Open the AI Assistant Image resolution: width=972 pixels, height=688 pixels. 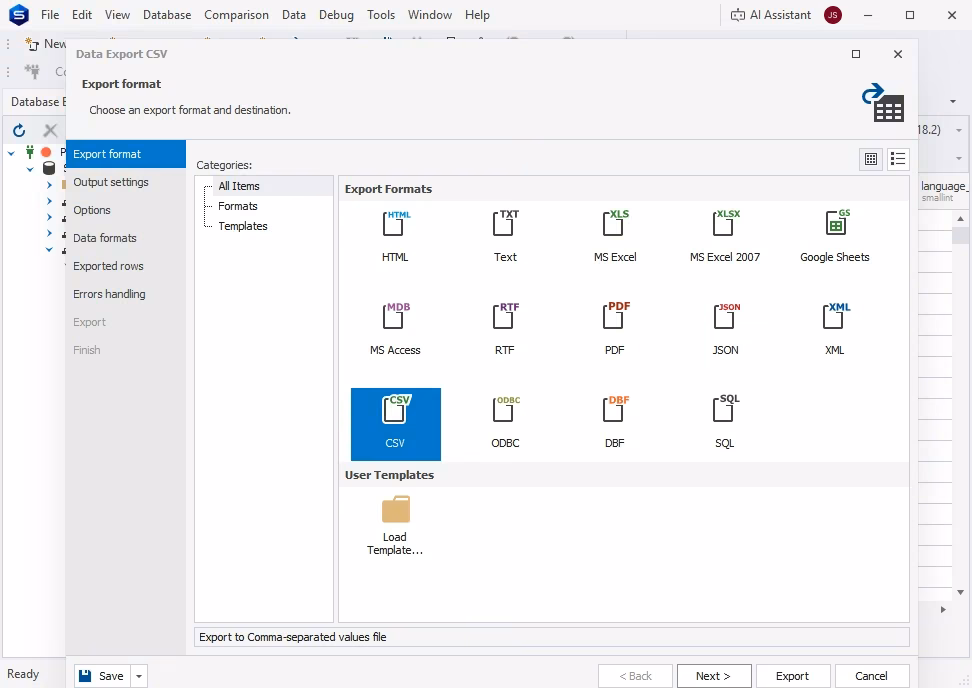(x=771, y=15)
